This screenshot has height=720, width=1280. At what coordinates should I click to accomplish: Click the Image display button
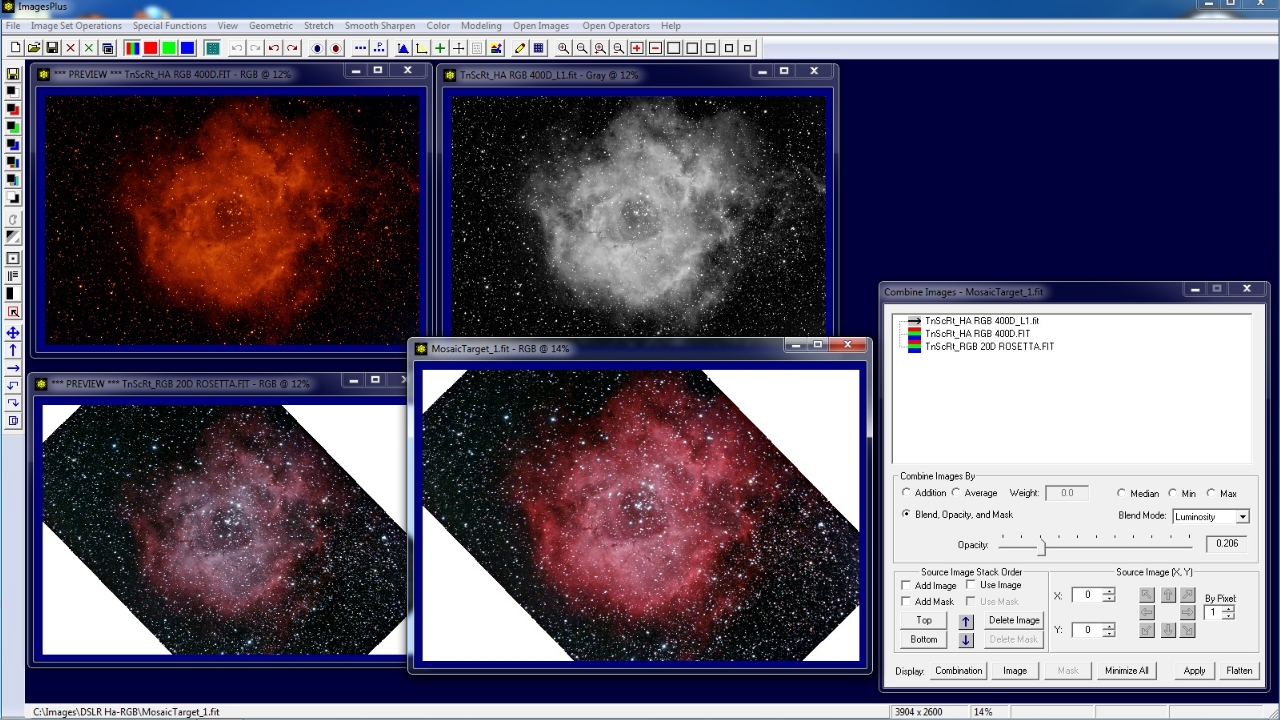(1014, 671)
